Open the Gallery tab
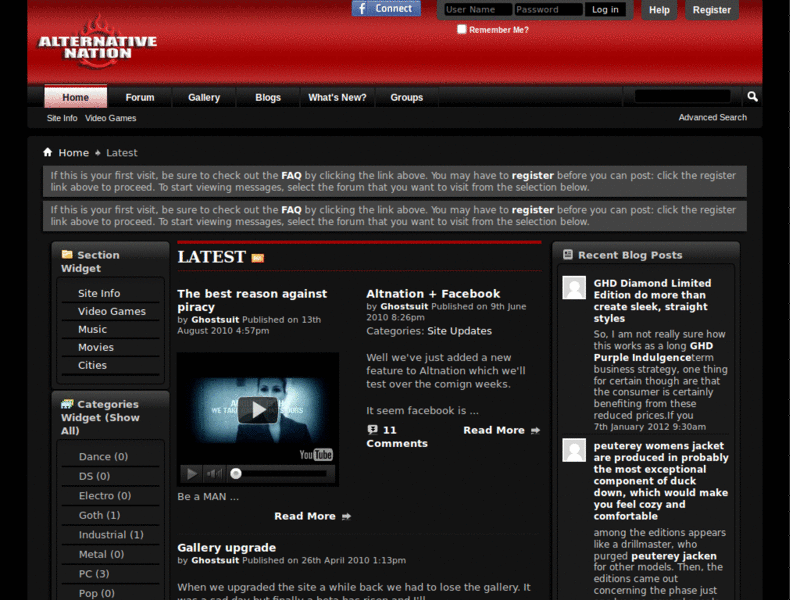 (204, 97)
